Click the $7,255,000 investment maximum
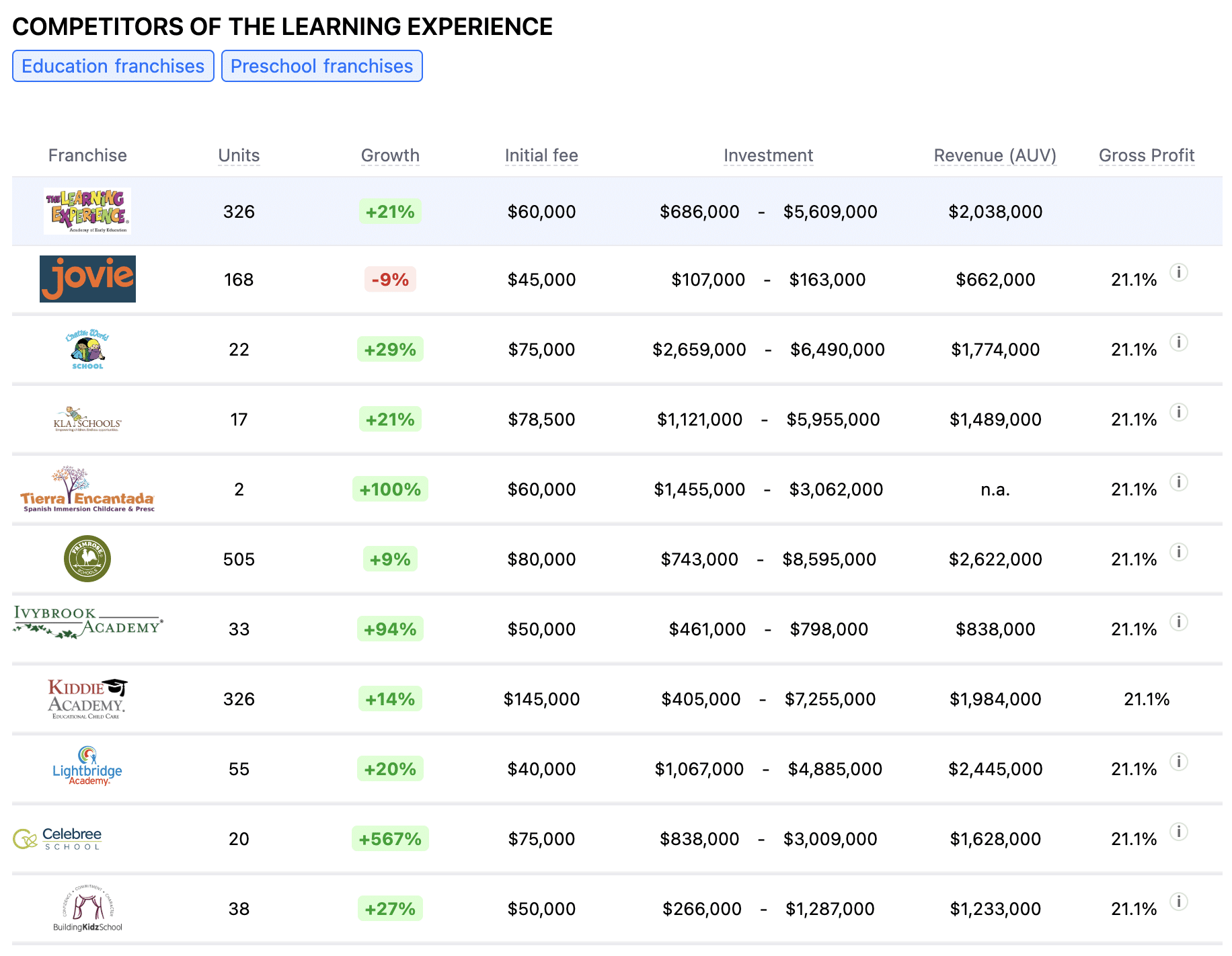This screenshot has height=956, width=1232. click(830, 699)
